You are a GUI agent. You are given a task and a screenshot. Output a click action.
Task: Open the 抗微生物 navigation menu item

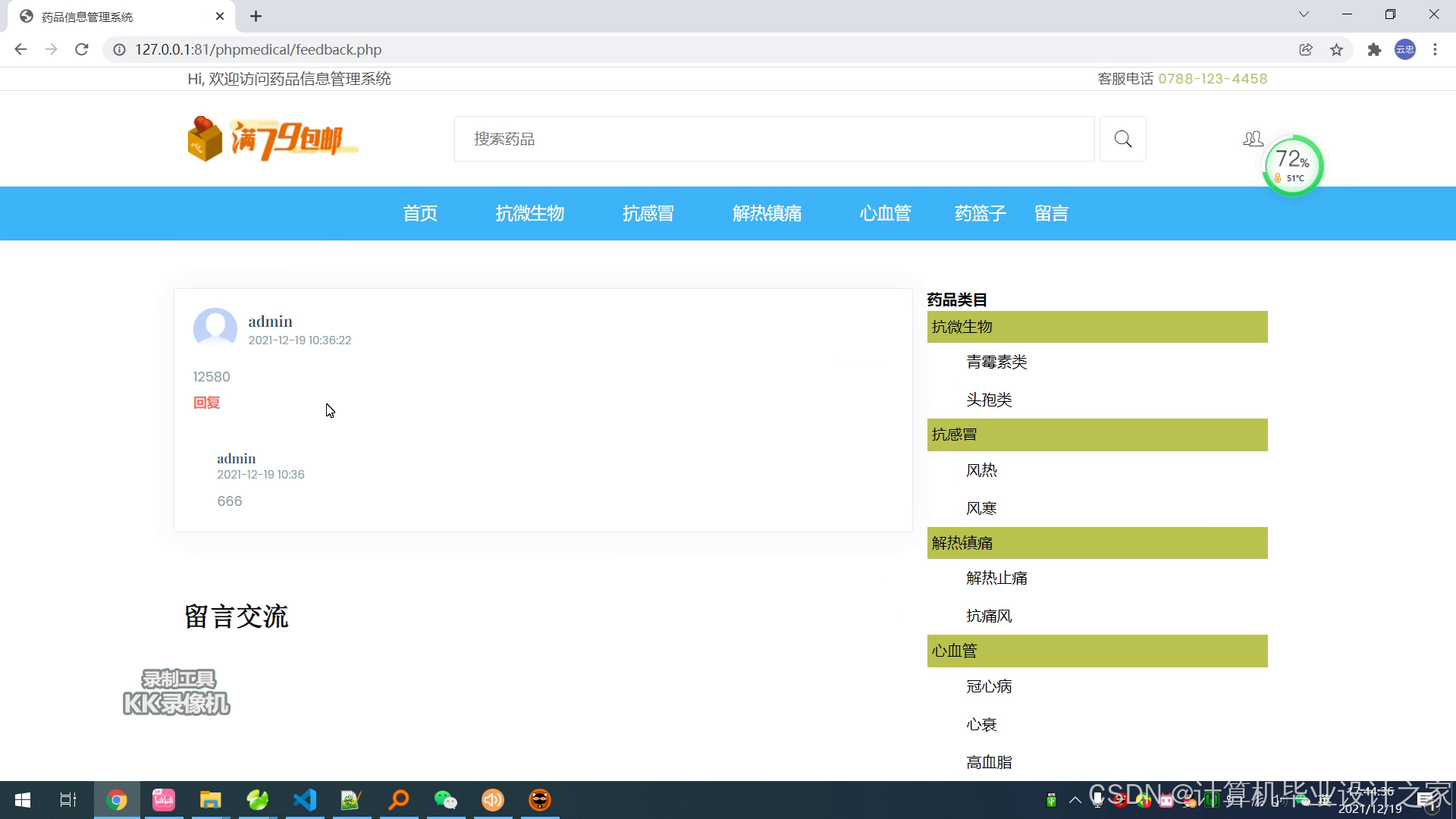(x=529, y=214)
